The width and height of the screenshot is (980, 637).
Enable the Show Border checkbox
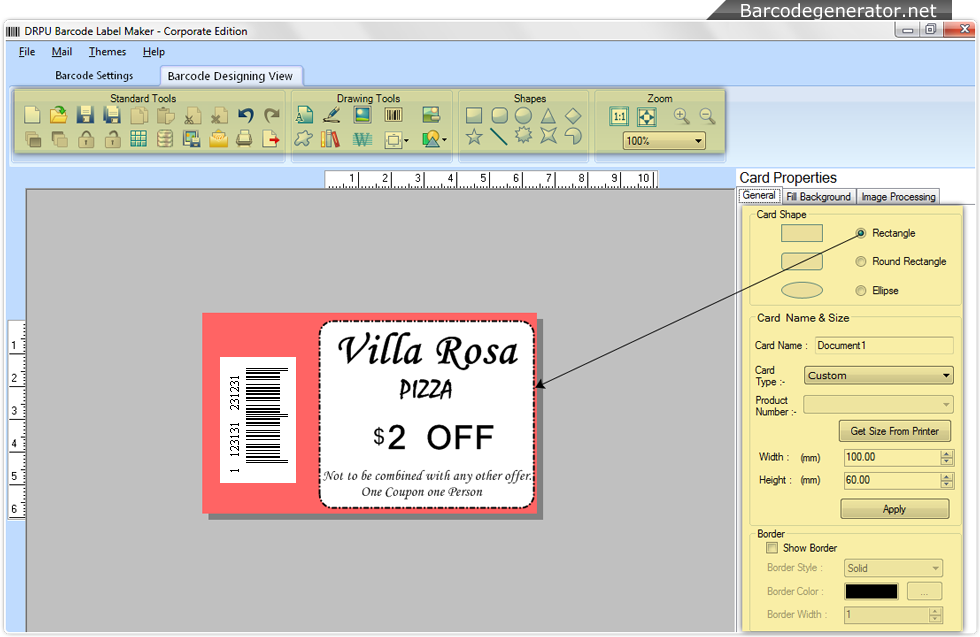(x=772, y=547)
